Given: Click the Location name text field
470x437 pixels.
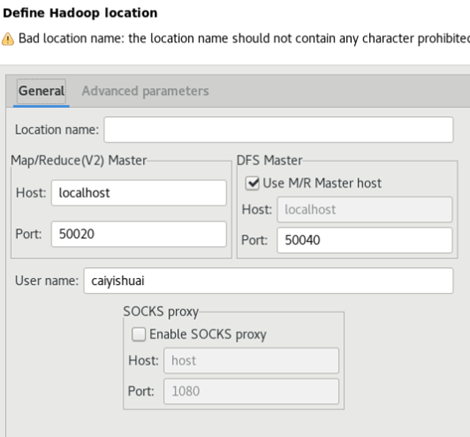Looking at the screenshot, I should pyautogui.click(x=278, y=130).
